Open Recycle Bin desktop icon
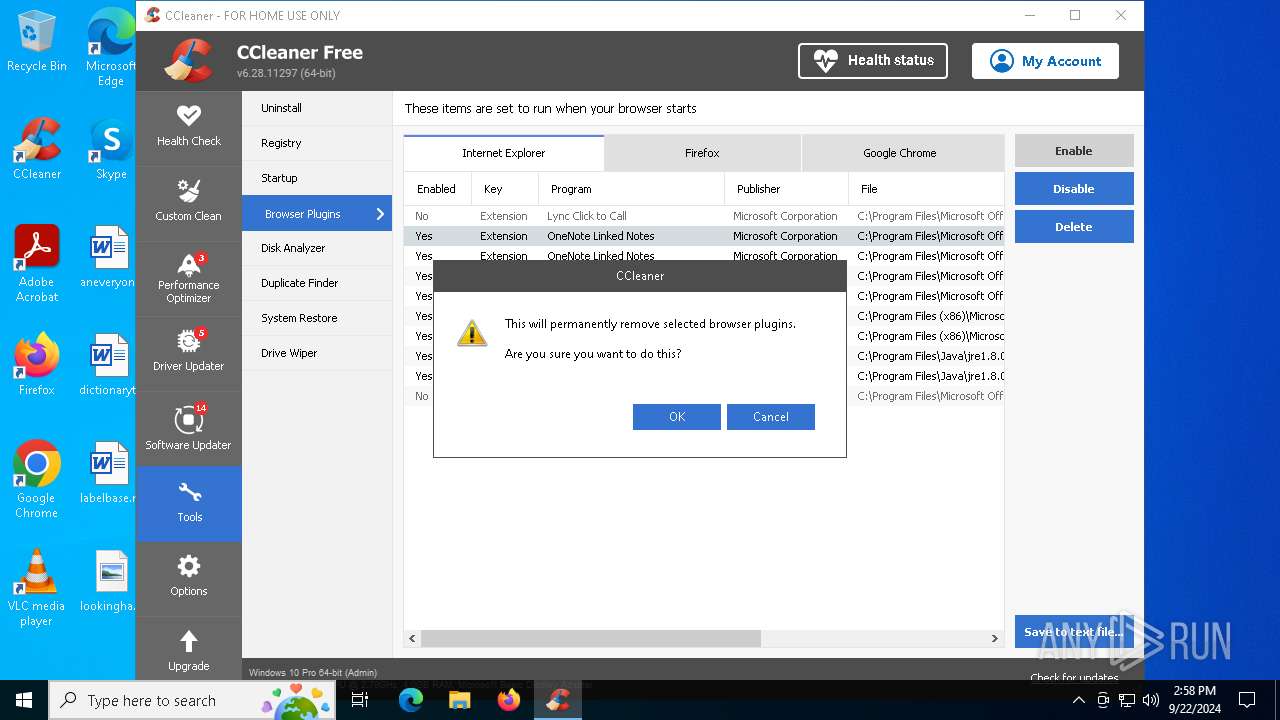This screenshot has width=1280, height=720. coord(37,41)
